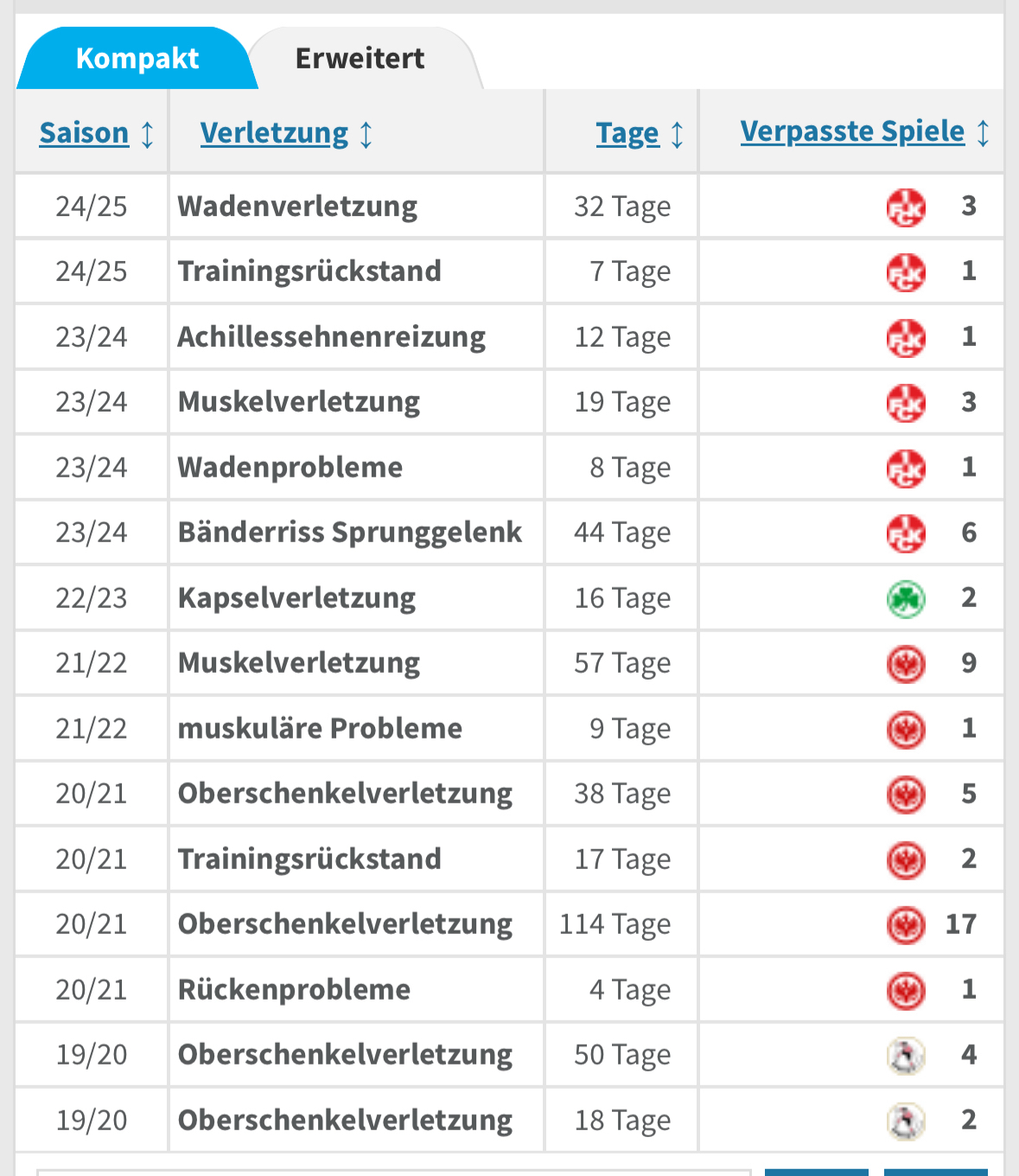Click club crest in 50 Tage row

pyautogui.click(x=906, y=1056)
